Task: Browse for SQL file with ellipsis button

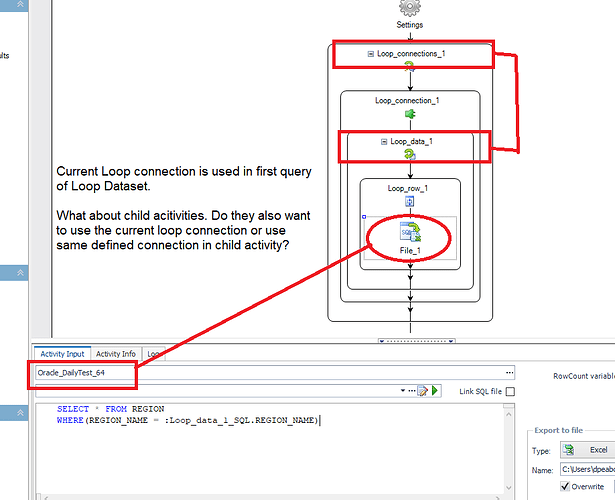Action: [x=411, y=391]
